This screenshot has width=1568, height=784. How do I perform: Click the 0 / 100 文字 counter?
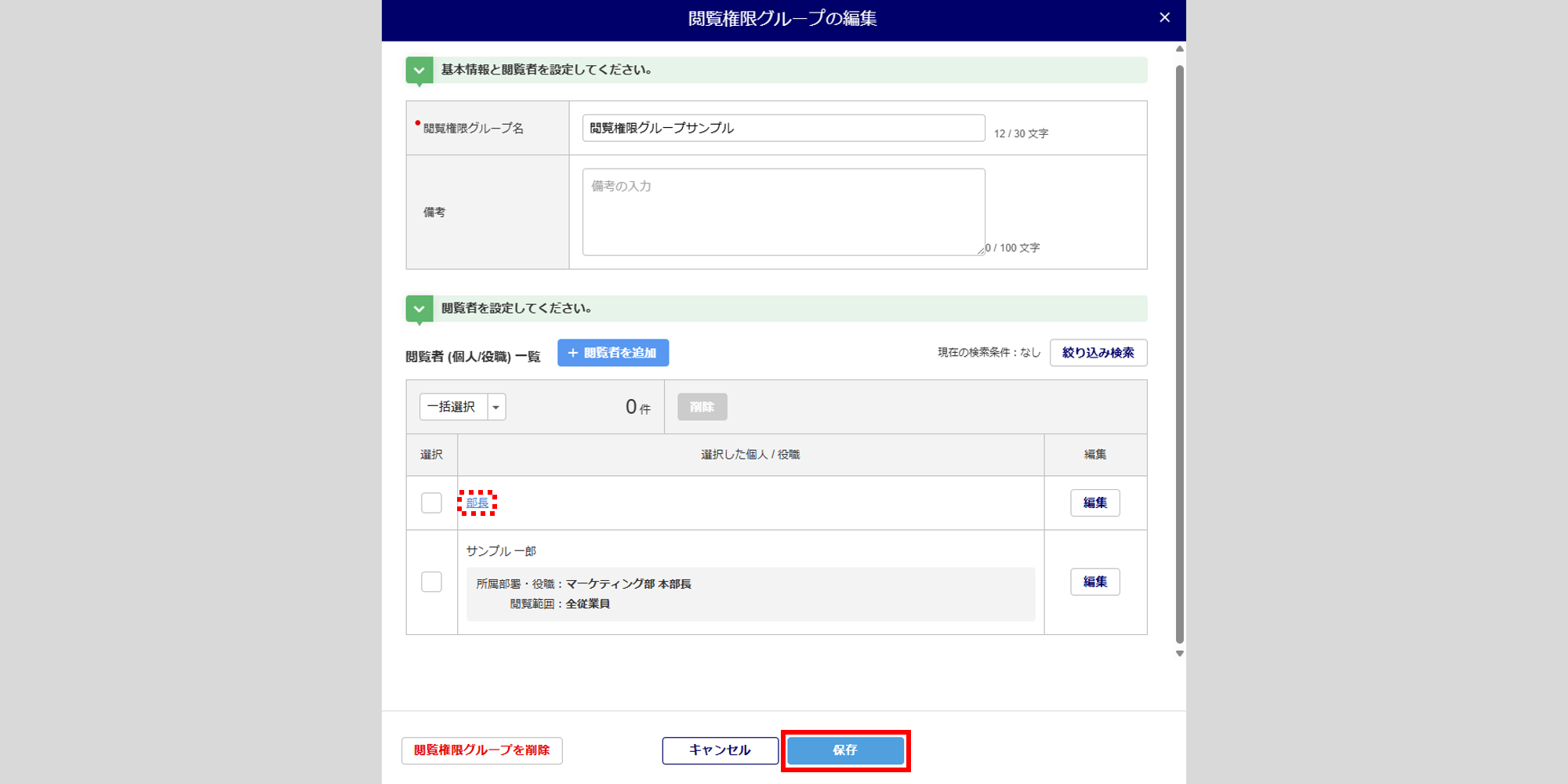(x=1013, y=248)
